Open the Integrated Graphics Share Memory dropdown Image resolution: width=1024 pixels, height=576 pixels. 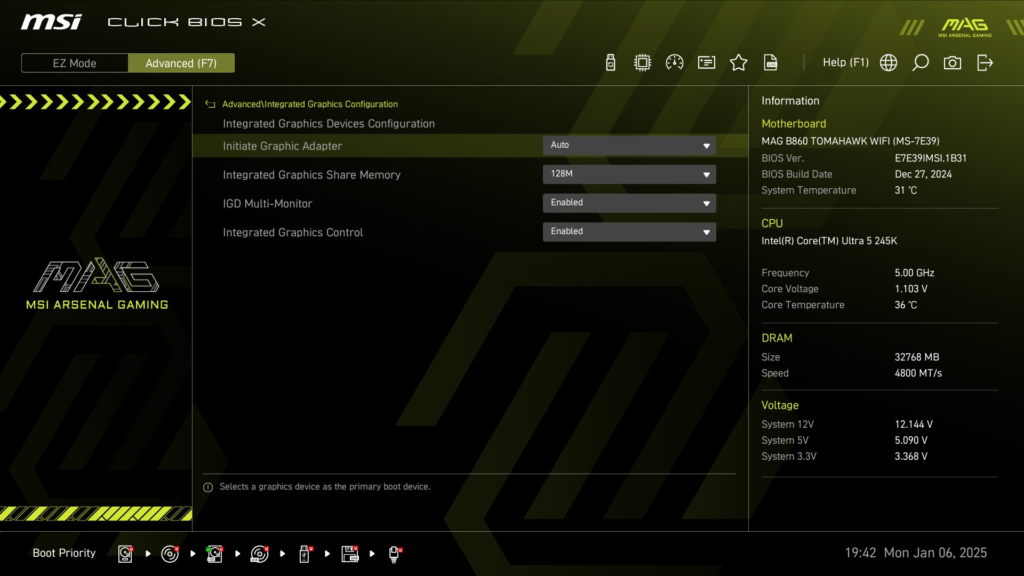pos(628,173)
